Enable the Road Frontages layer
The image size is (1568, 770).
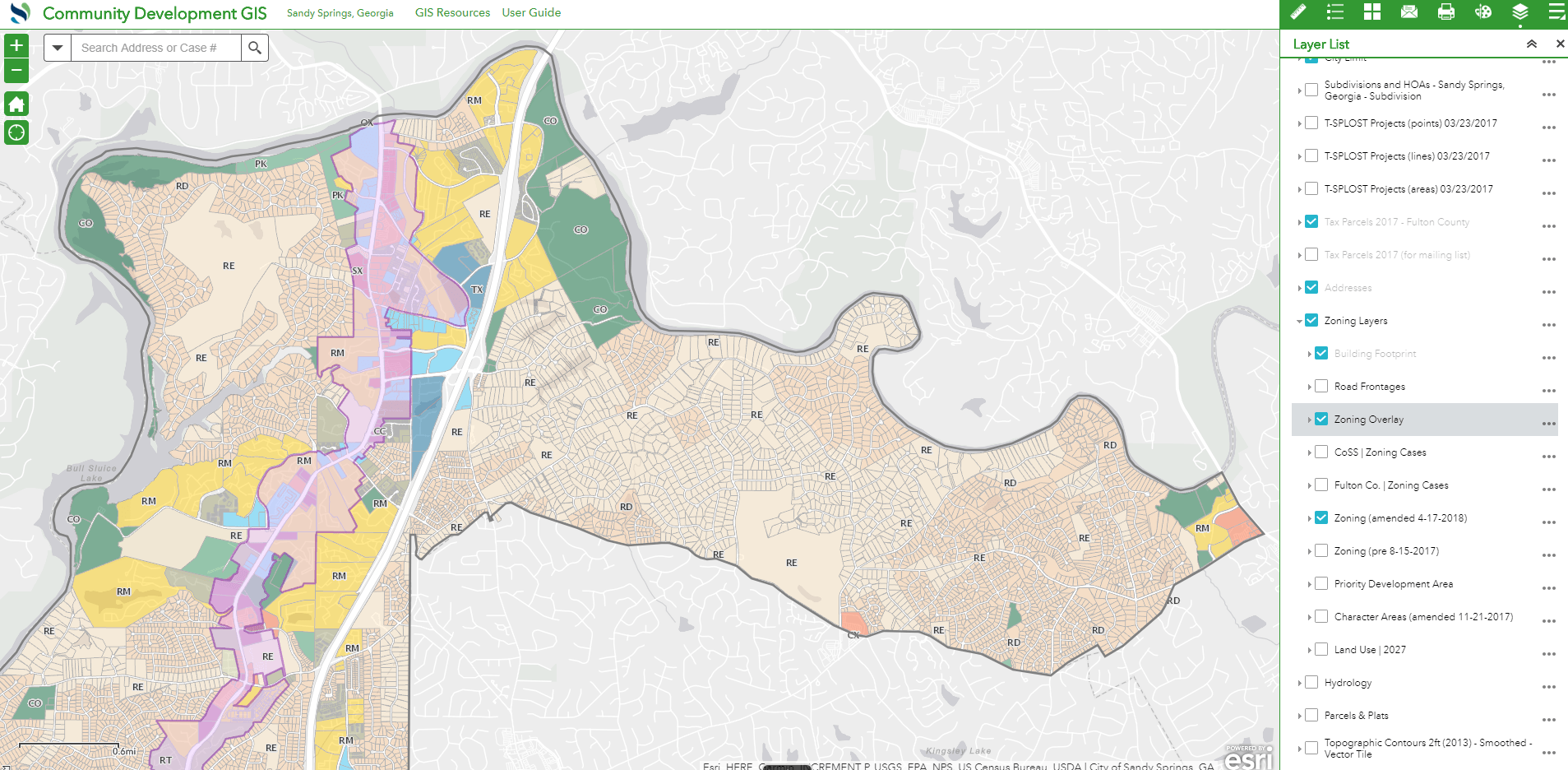[x=1321, y=386]
